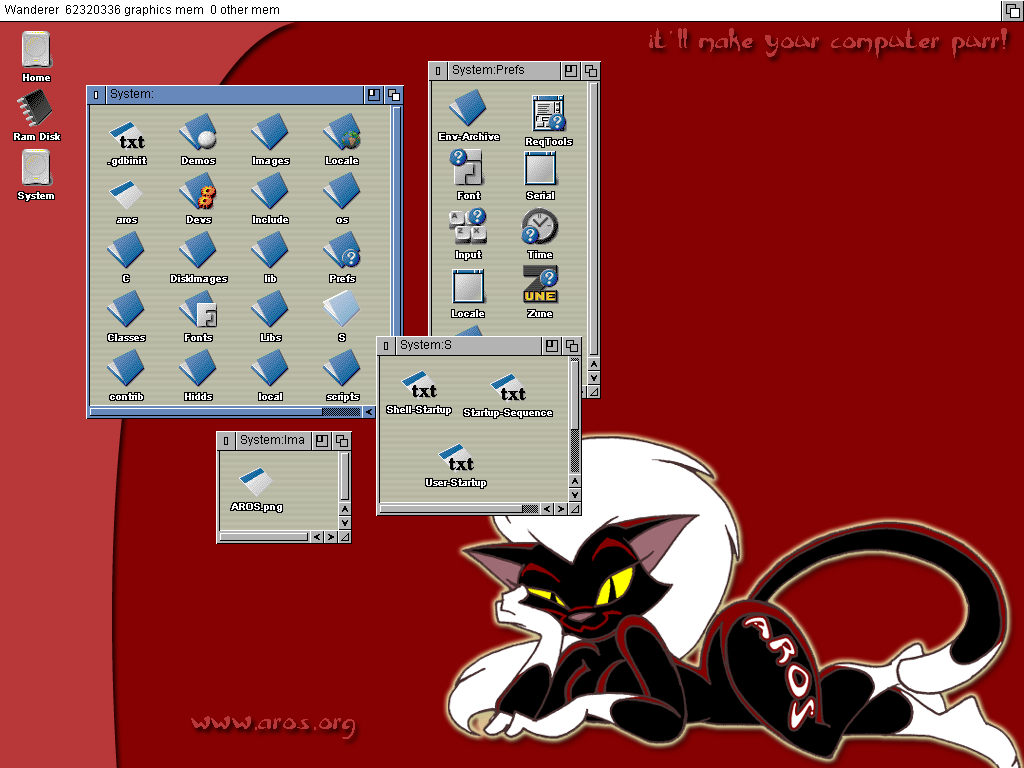The width and height of the screenshot is (1024, 768).
Task: Open Env-Archive folder in Prefs window
Action: (468, 108)
